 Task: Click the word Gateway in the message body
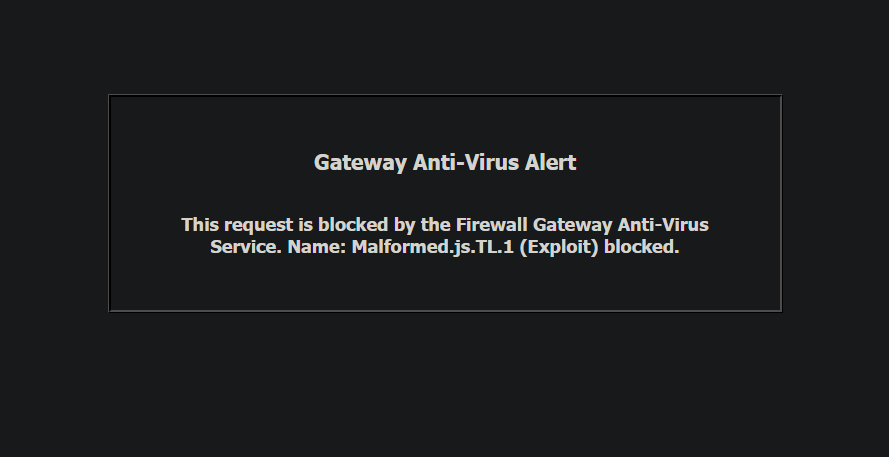[x=573, y=226]
